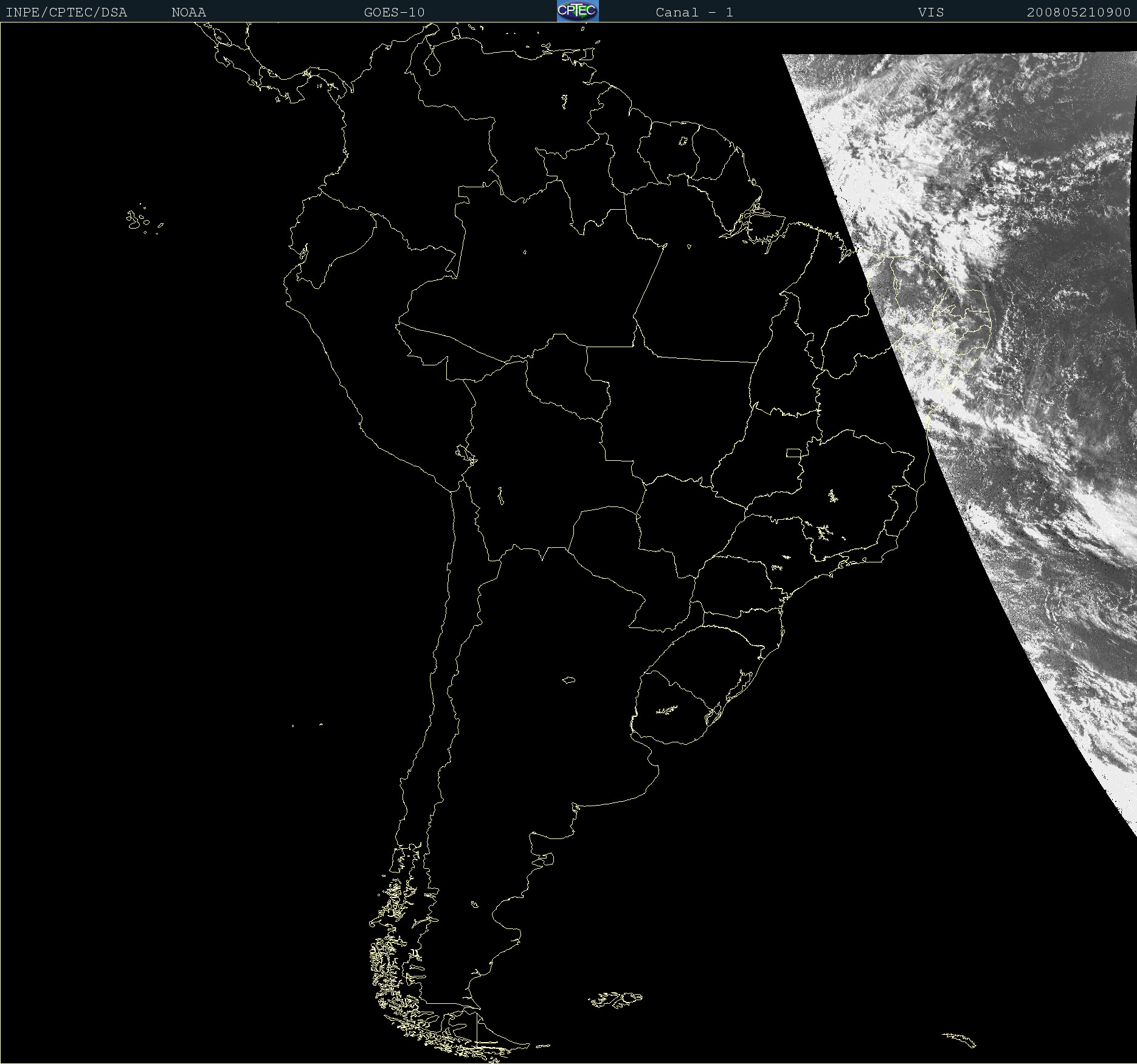This screenshot has height=1064, width=1137.
Task: Click the VIS label in the header
Action: click(931, 12)
